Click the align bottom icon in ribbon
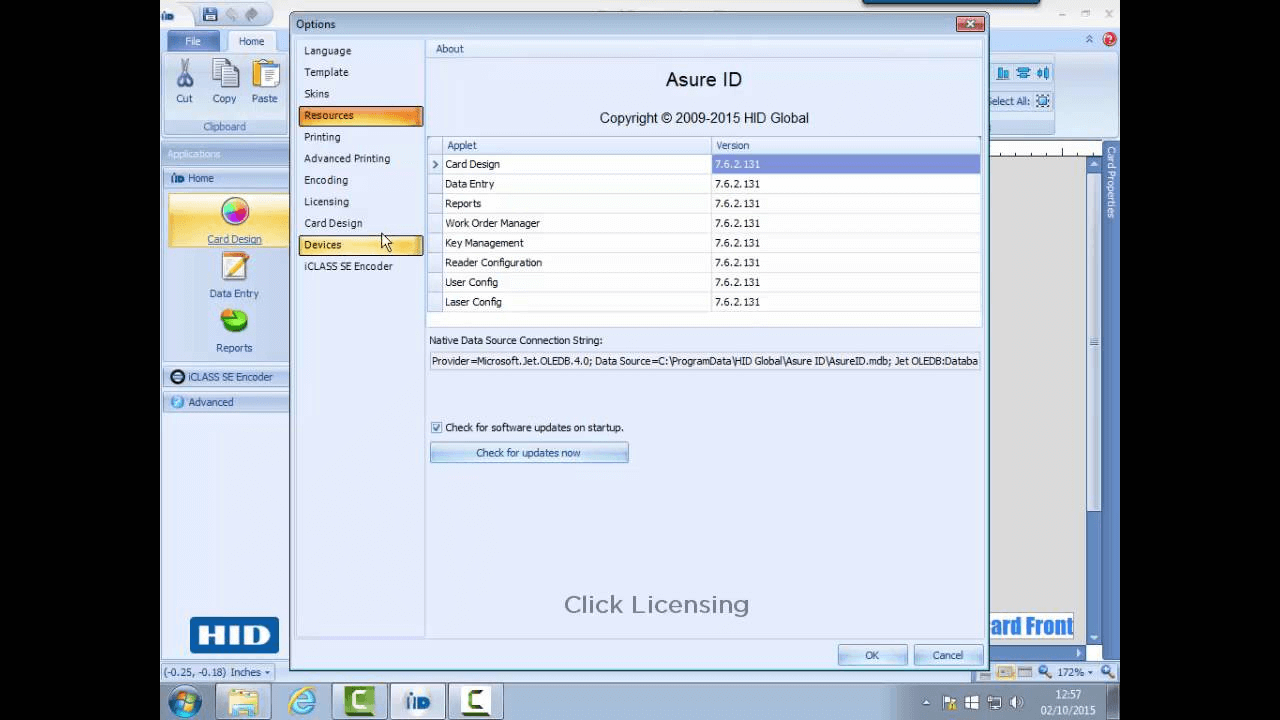The width and height of the screenshot is (1280, 720). point(1003,73)
